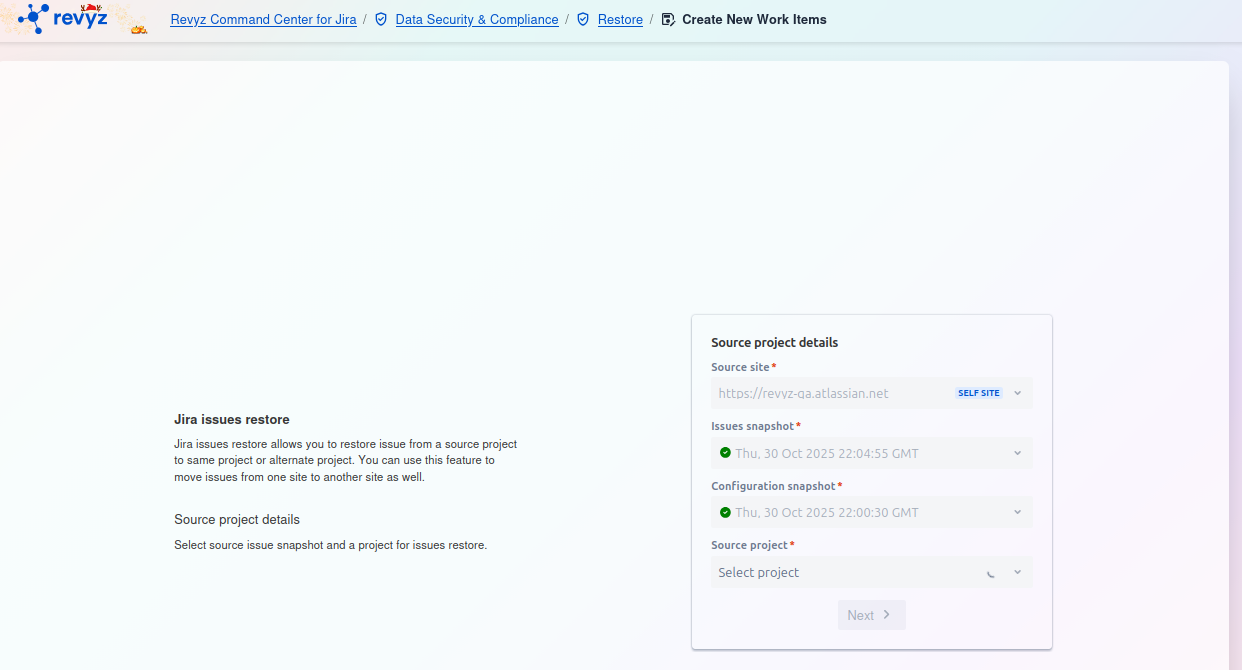The image size is (1242, 670).
Task: Click the pumpkin decoration beside the Revyz logo
Action: coord(139,28)
